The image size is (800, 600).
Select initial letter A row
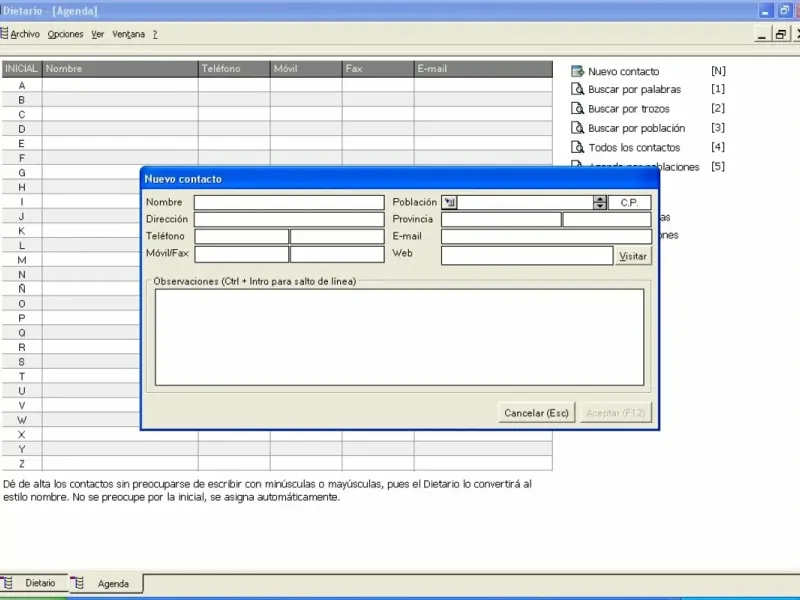[277, 85]
